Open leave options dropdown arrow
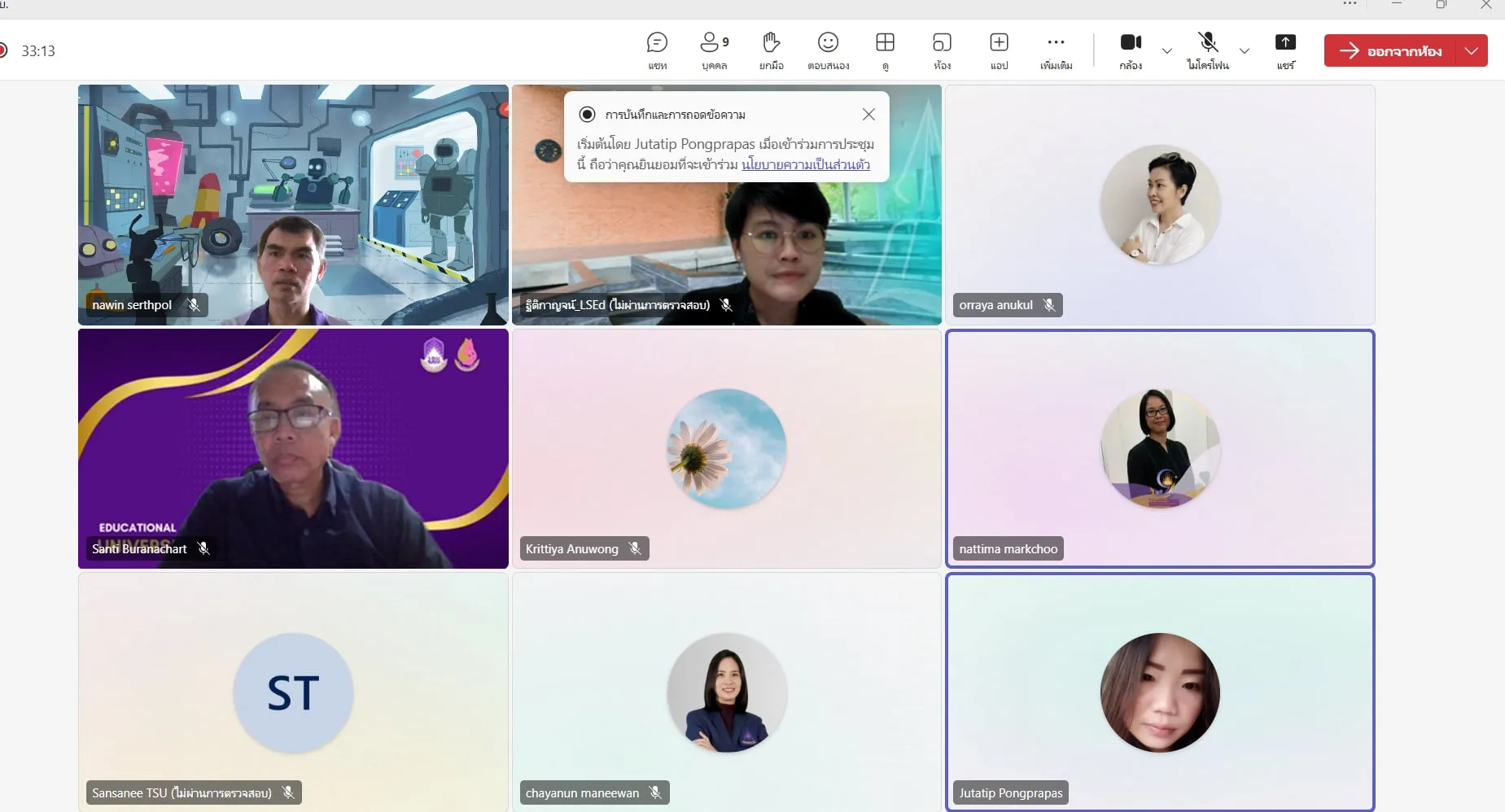This screenshot has height=812, width=1505. [1472, 50]
